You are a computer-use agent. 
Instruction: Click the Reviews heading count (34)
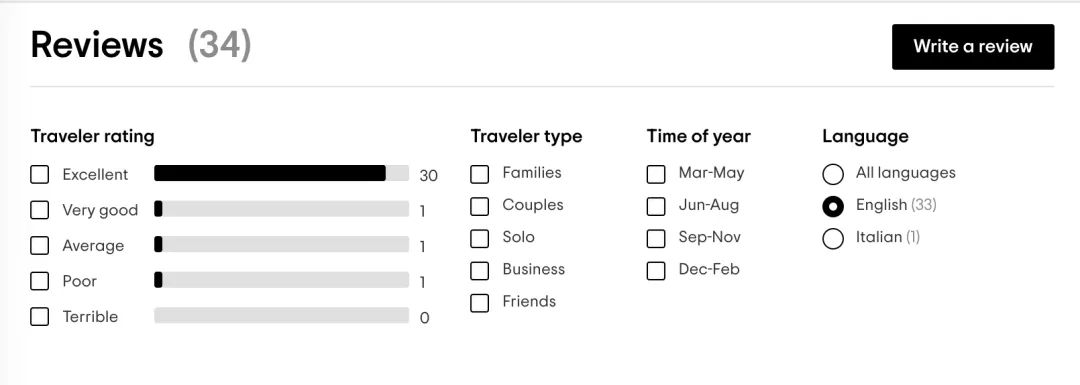[x=220, y=45]
